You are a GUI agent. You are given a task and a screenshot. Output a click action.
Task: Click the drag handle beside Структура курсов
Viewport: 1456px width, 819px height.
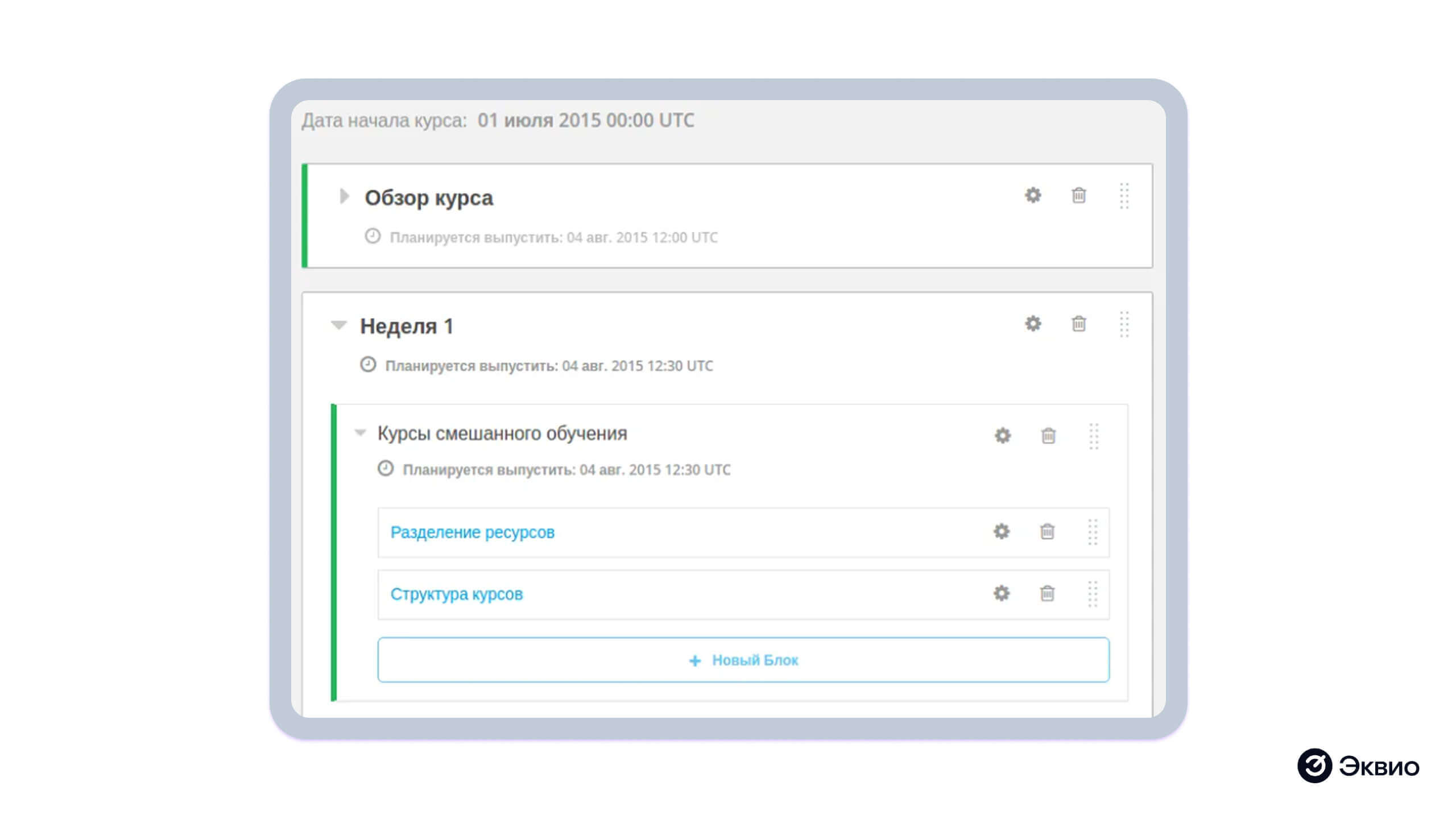click(x=1092, y=594)
